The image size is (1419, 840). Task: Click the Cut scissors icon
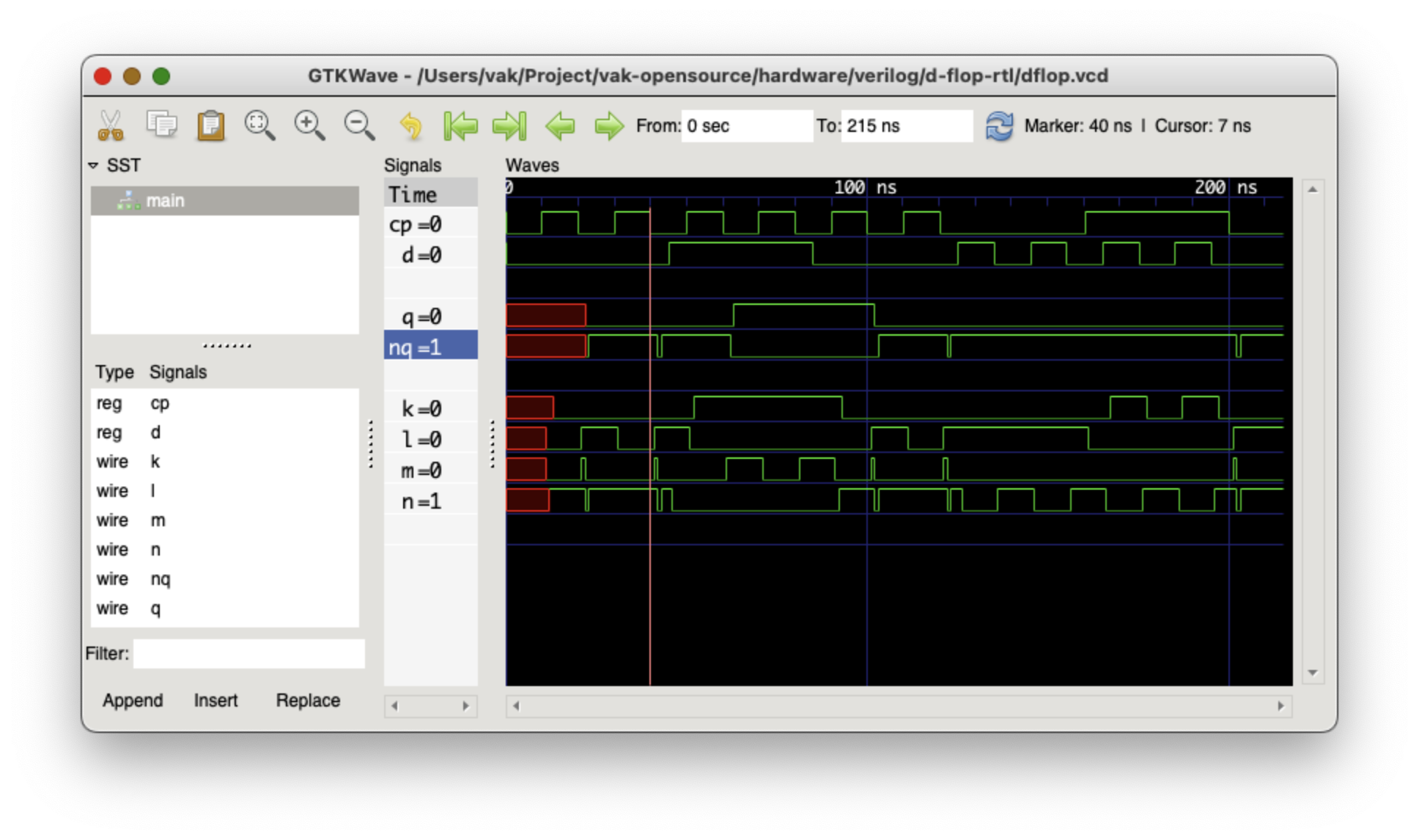coord(111,125)
